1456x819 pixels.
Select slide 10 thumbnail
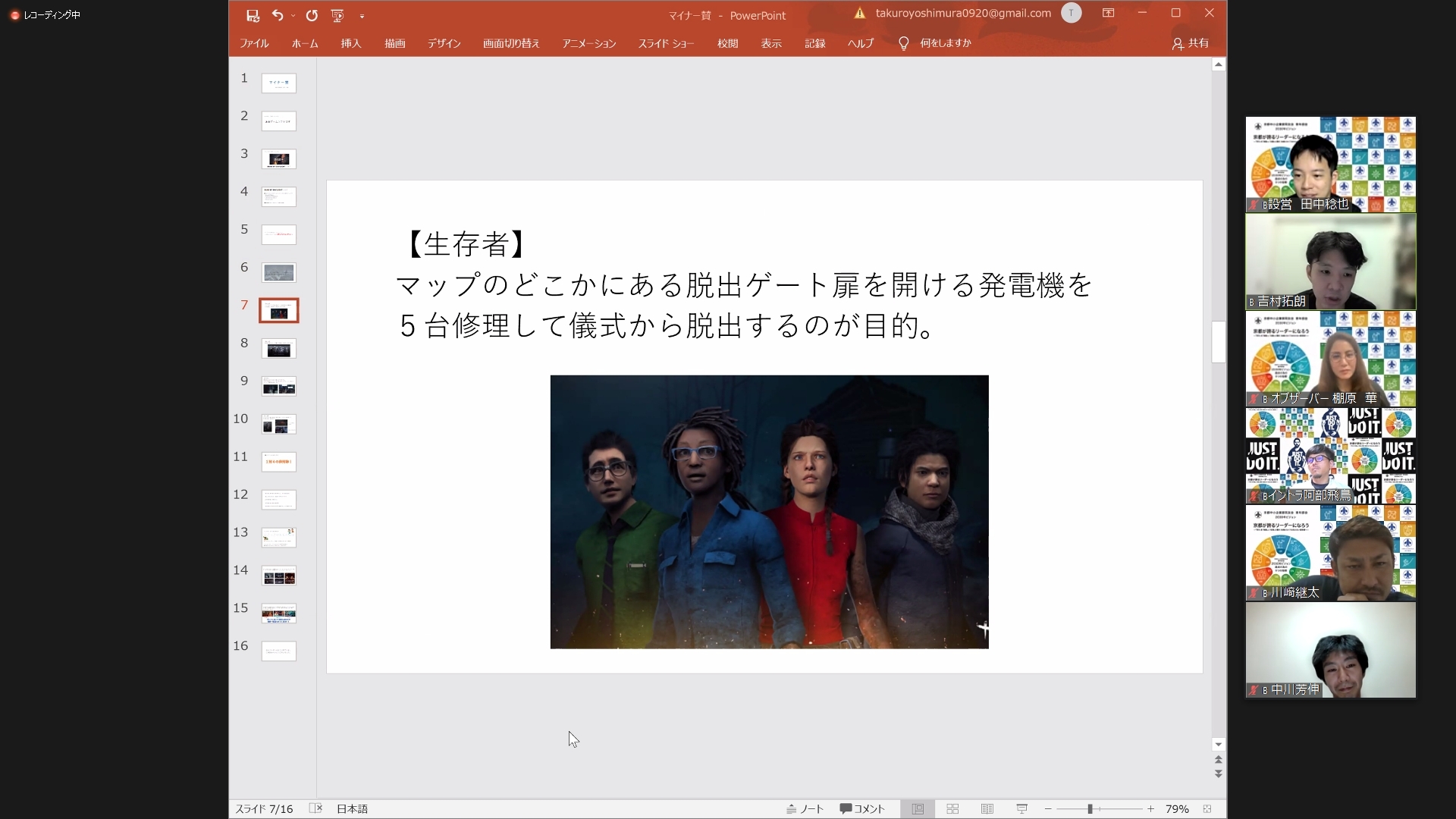click(279, 424)
